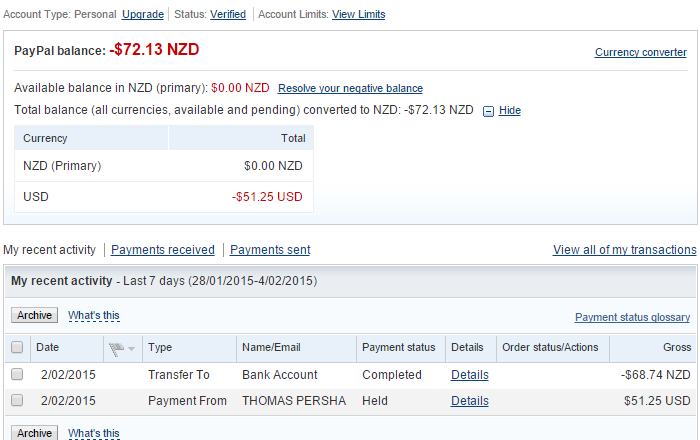Switch to Payments received tab
The image size is (700, 440).
162,249
